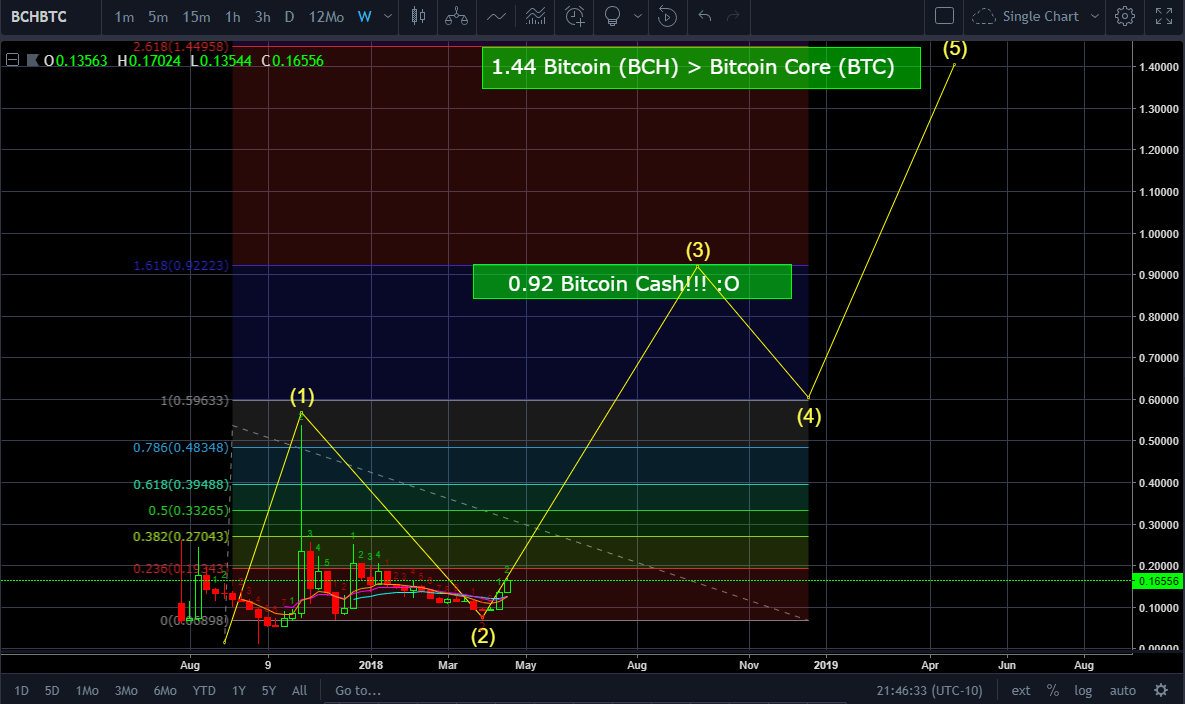Set date range to 5D
This screenshot has width=1185, height=704.
pos(51,690)
